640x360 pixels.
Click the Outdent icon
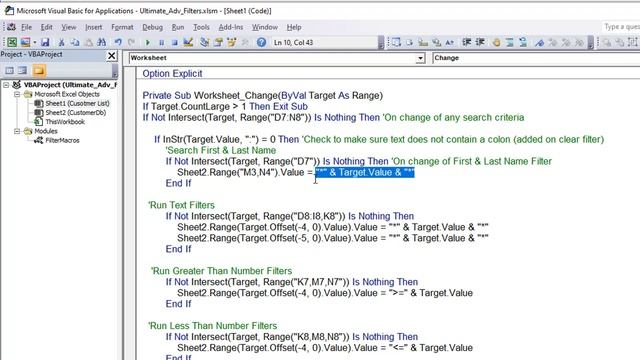[480, 42]
